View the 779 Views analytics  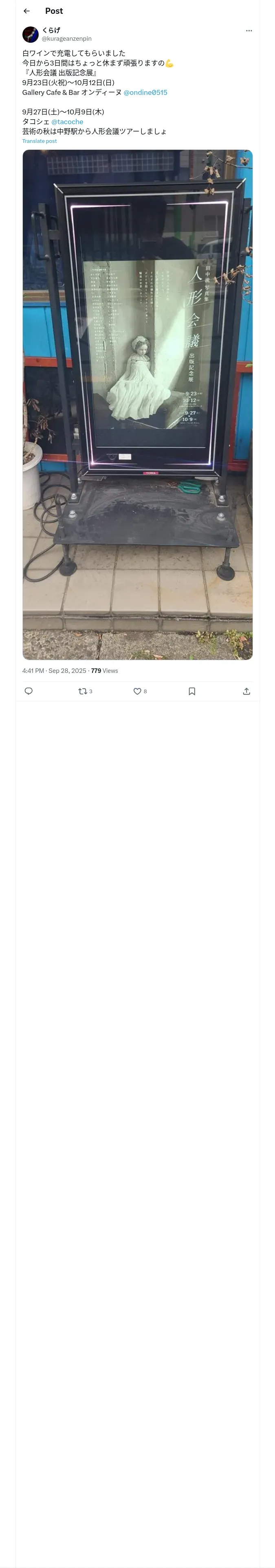(x=105, y=671)
